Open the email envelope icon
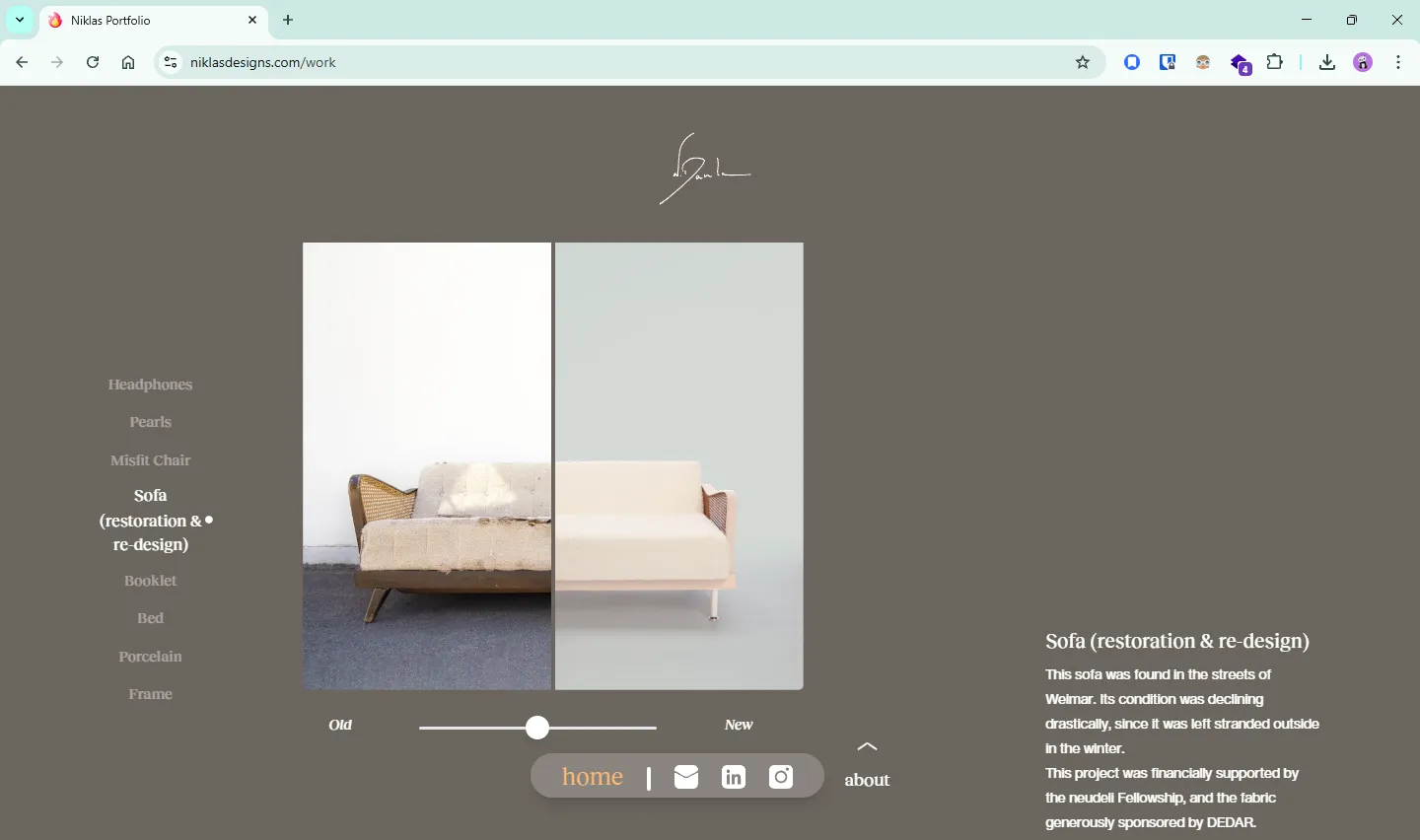 (686, 777)
